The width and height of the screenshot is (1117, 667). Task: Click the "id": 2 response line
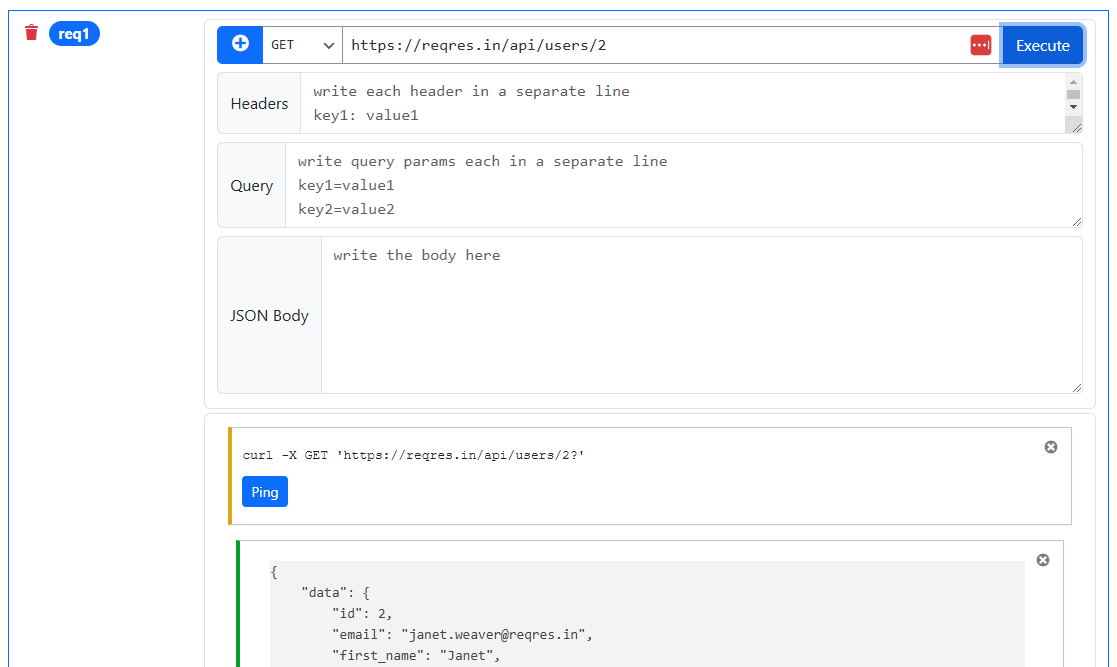[x=362, y=614]
